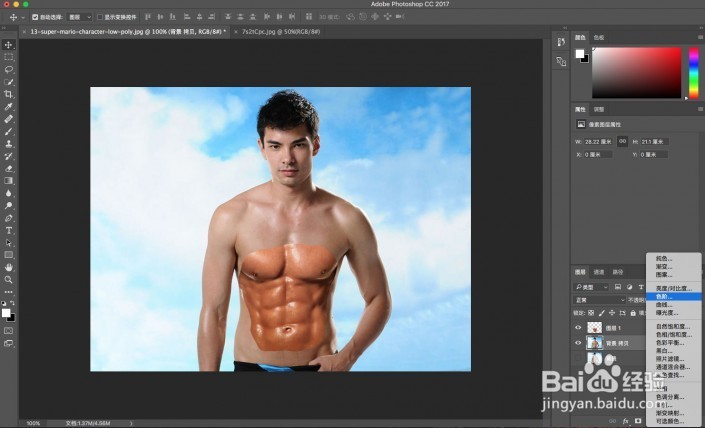705x428 pixels.
Task: Select the Rectangular Marquee tool
Action: pyautogui.click(x=9, y=57)
